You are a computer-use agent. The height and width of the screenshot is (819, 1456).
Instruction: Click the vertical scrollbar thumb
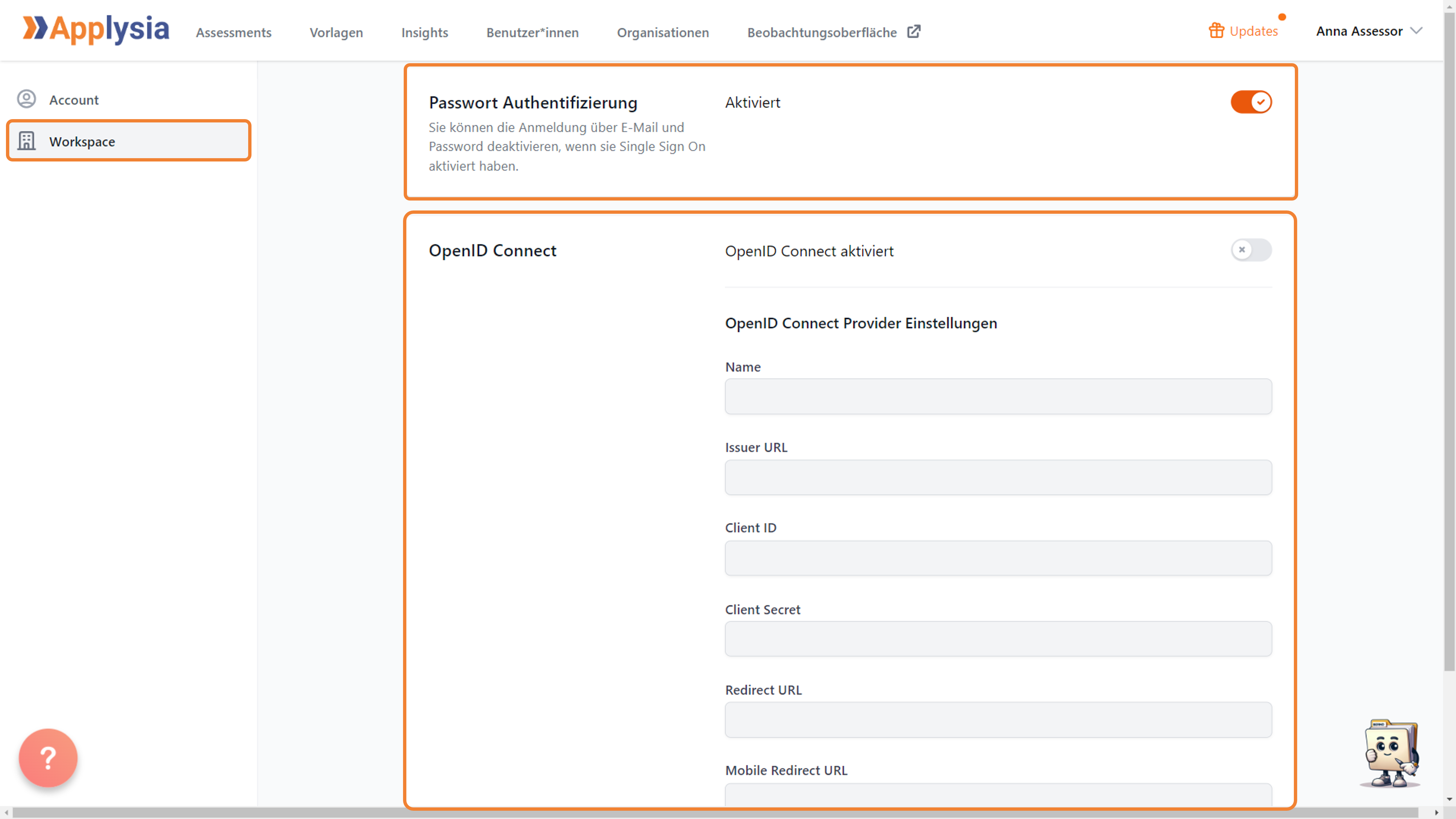(1449, 342)
